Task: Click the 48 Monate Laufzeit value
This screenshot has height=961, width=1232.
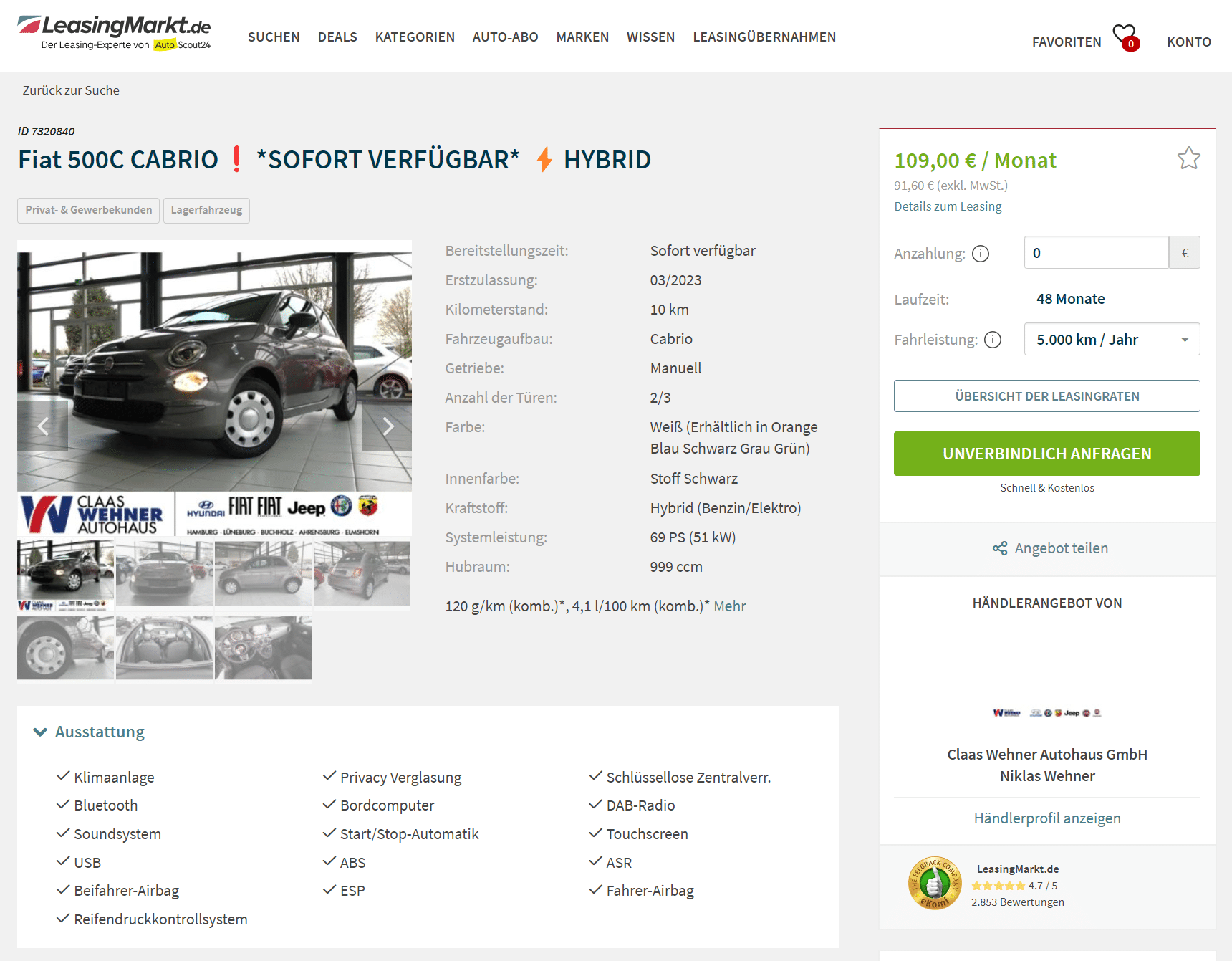Action: tap(1070, 299)
